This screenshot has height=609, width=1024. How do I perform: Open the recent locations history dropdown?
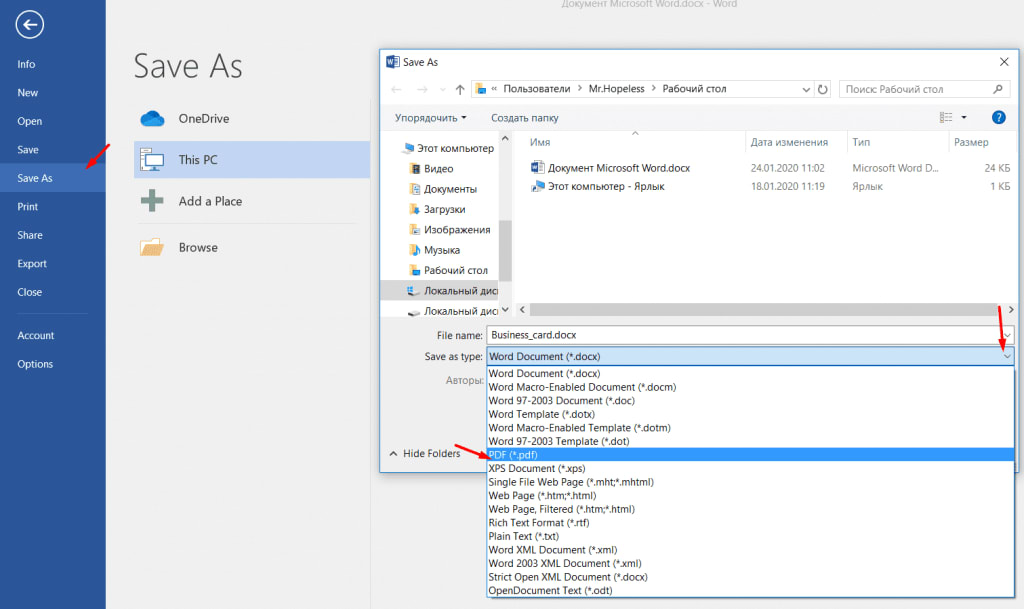pos(443,89)
